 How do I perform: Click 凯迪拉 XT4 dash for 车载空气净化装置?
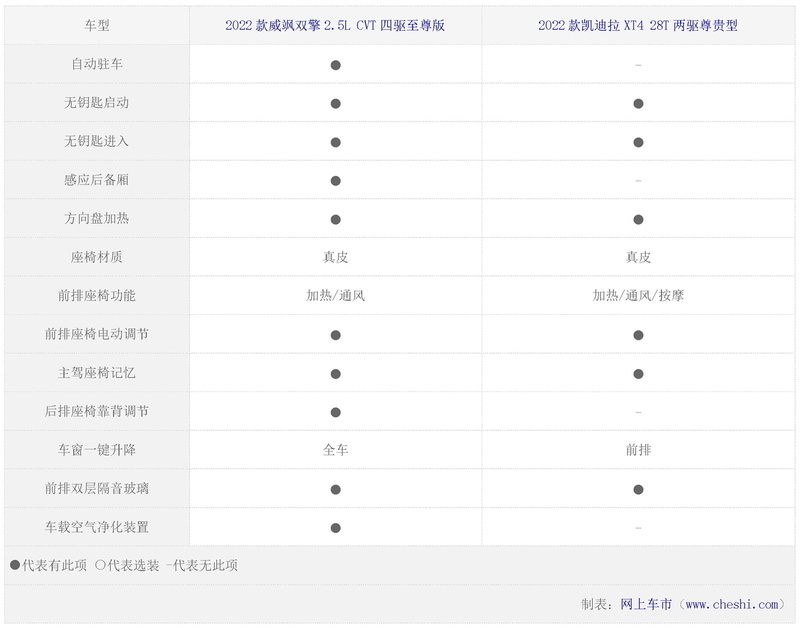click(638, 528)
